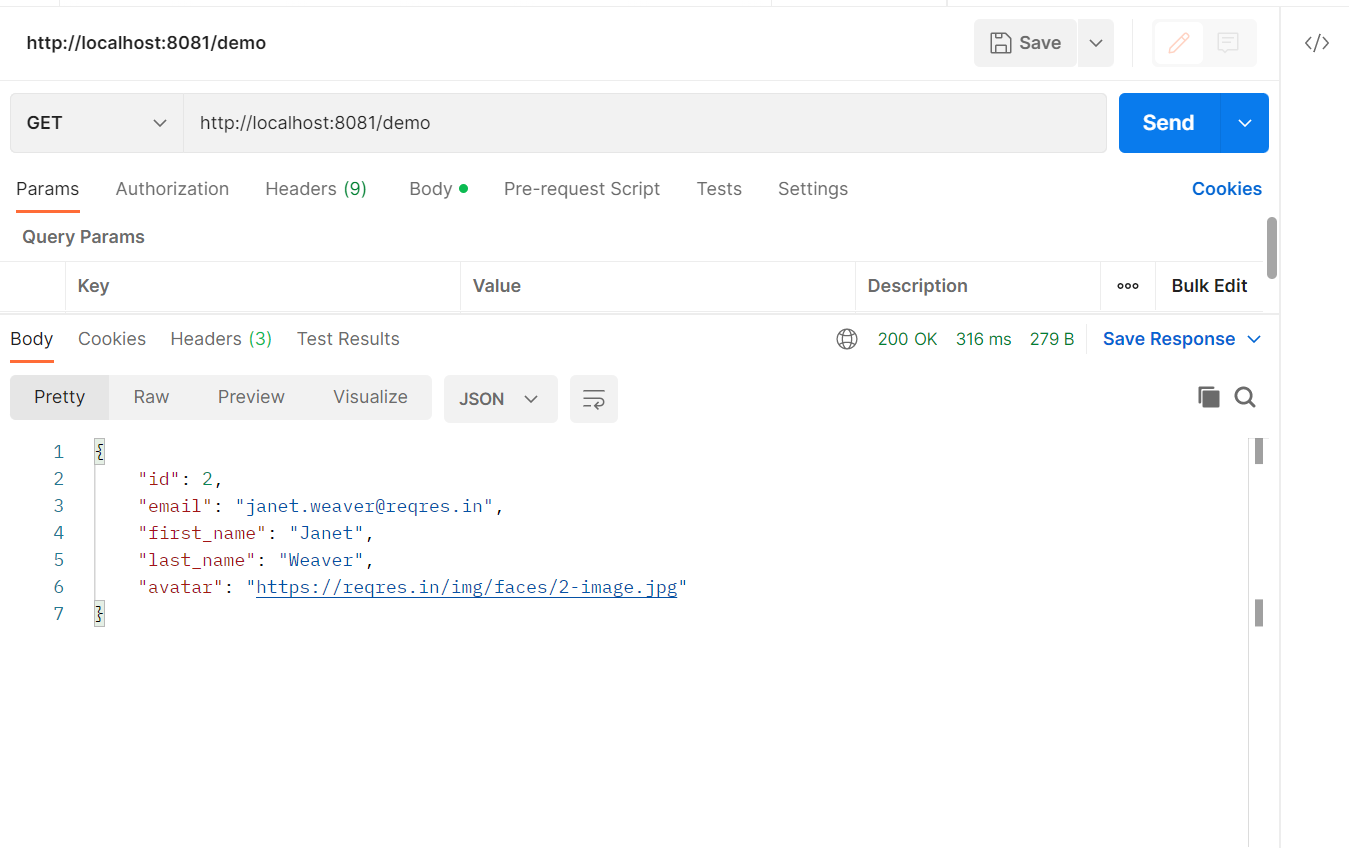Collapse the JSON at line 1
The height and width of the screenshot is (848, 1349).
(x=99, y=451)
